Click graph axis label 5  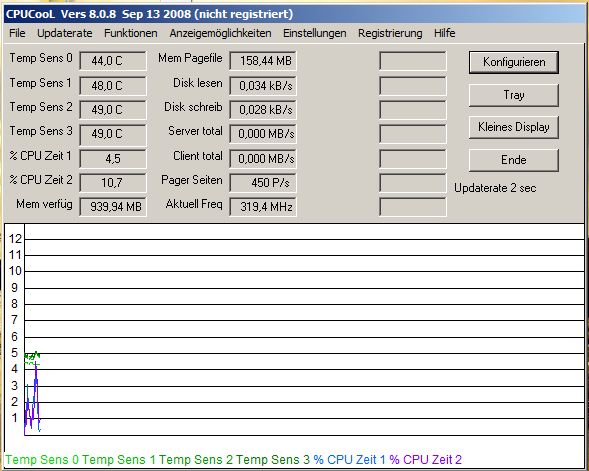tap(14, 353)
